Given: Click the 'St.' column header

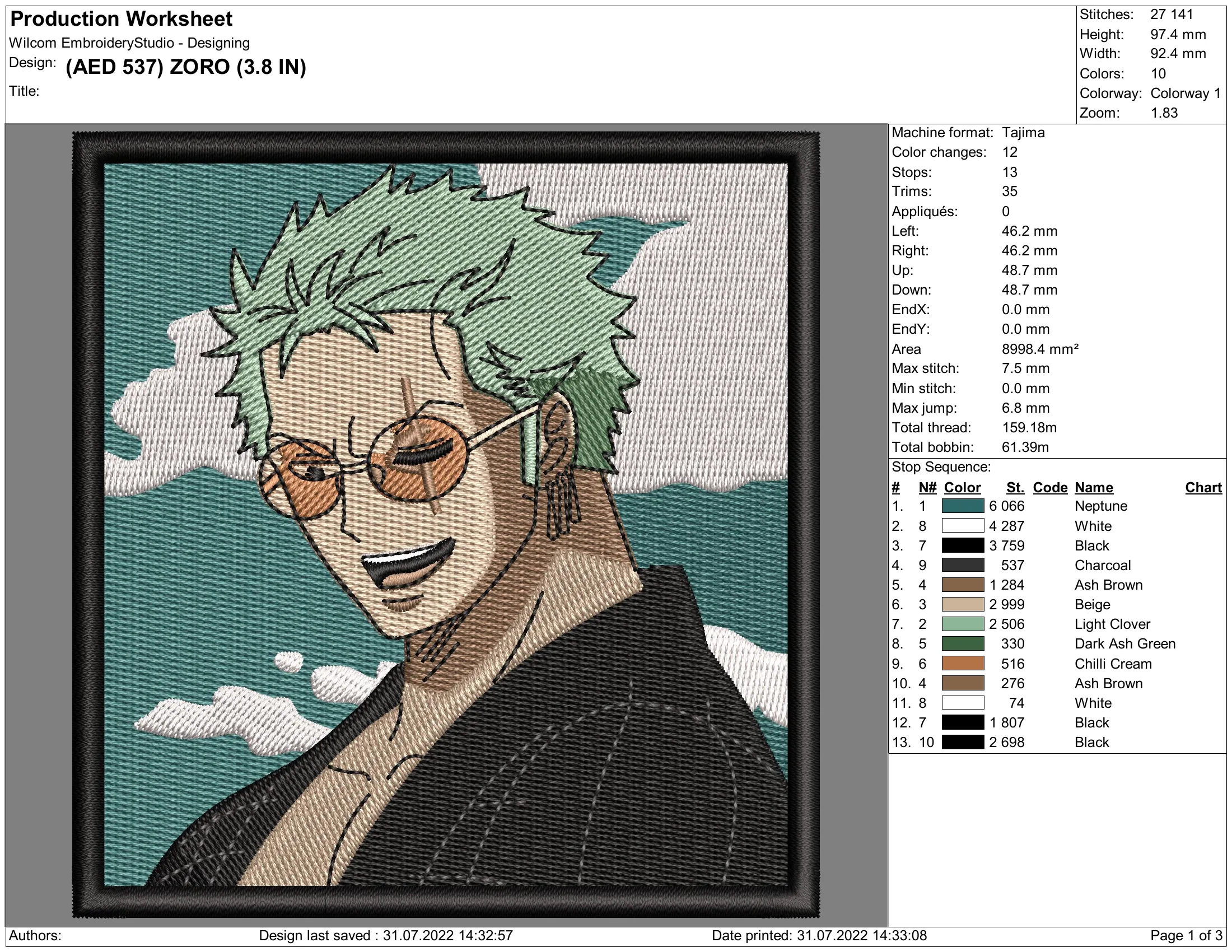Looking at the screenshot, I should tap(1015, 488).
